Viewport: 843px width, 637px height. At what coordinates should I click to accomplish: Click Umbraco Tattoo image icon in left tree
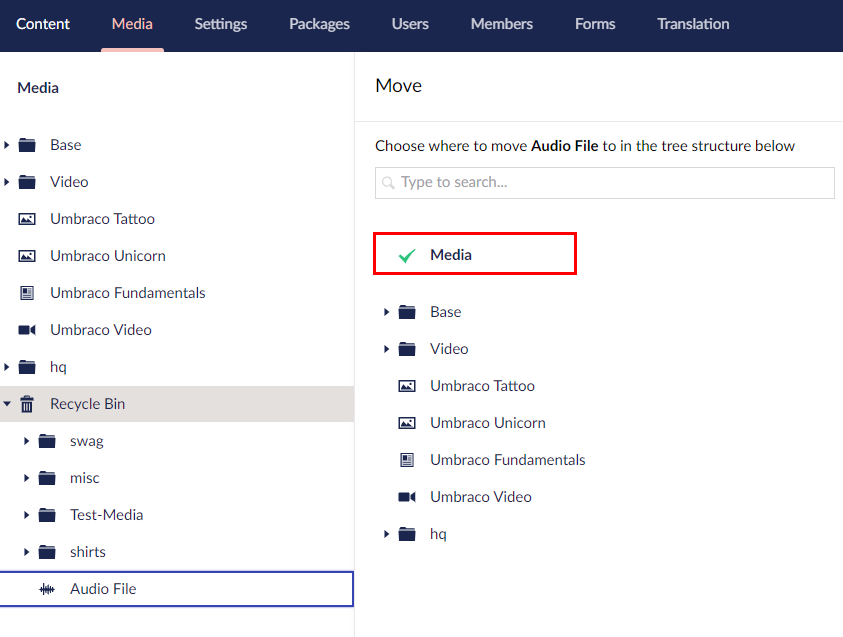[27, 219]
